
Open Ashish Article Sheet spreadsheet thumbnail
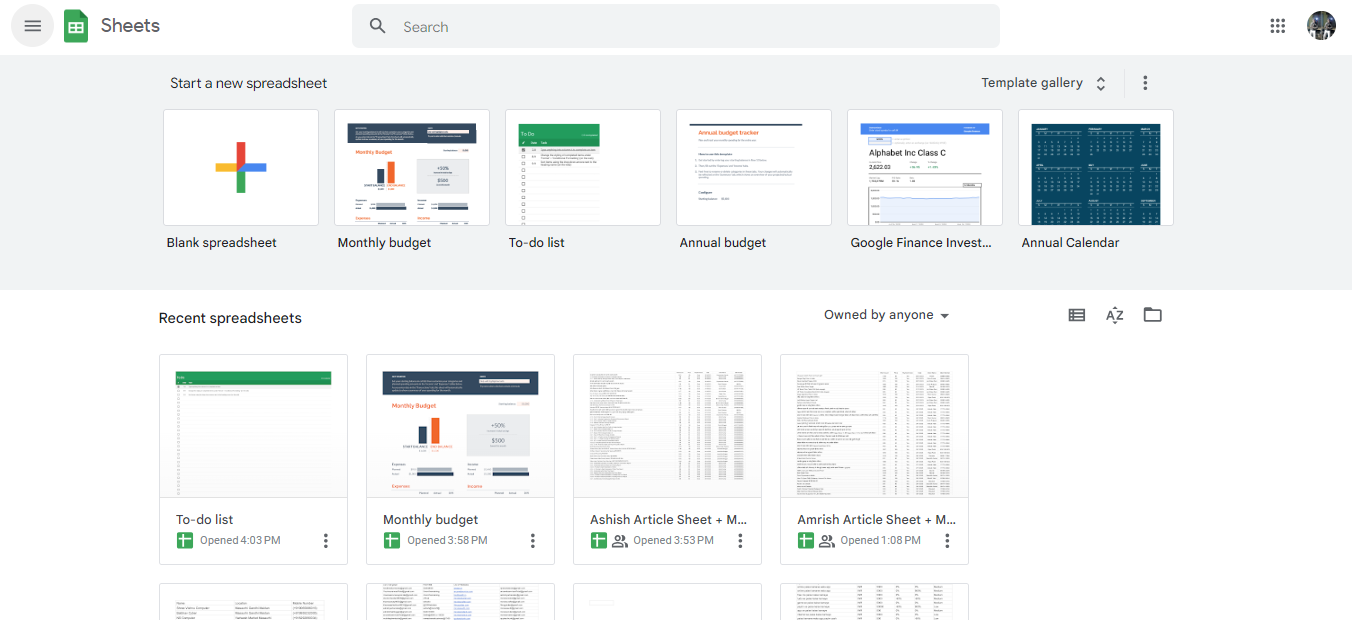pyautogui.click(x=668, y=426)
